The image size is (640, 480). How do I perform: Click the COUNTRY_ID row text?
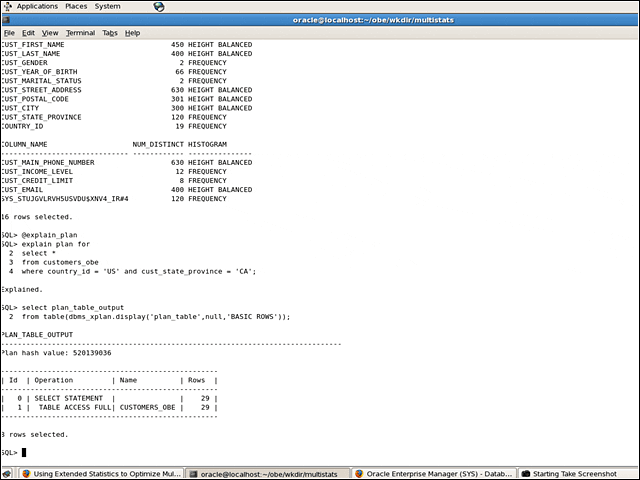coord(114,126)
